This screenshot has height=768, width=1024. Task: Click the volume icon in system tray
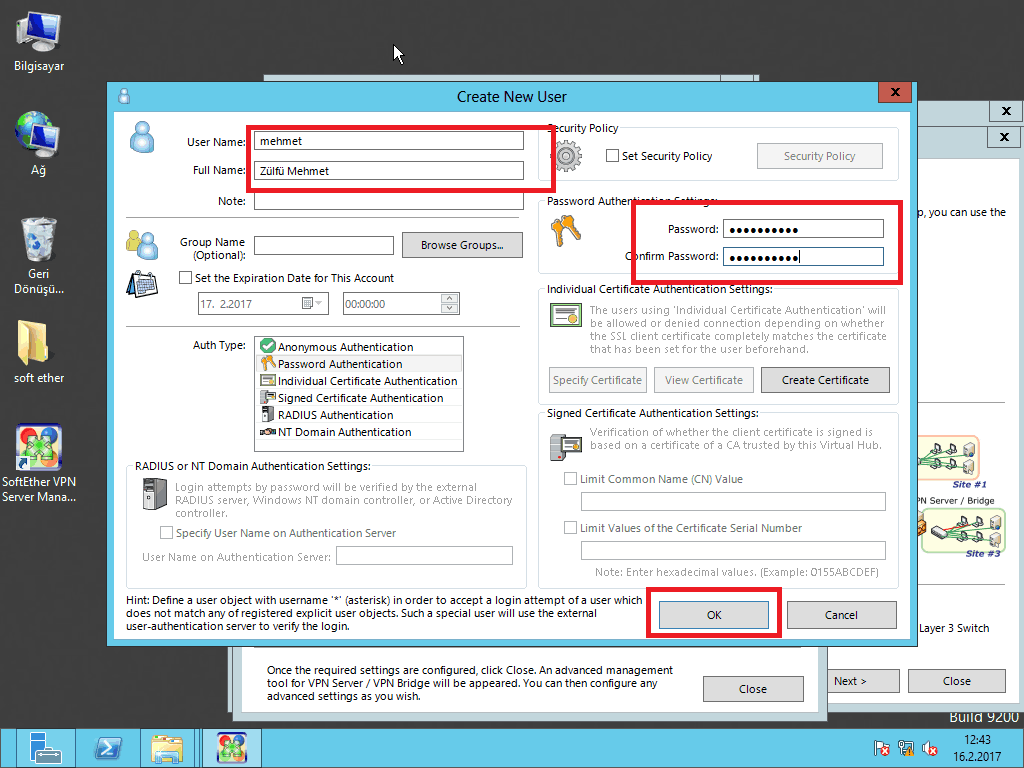tap(930, 748)
